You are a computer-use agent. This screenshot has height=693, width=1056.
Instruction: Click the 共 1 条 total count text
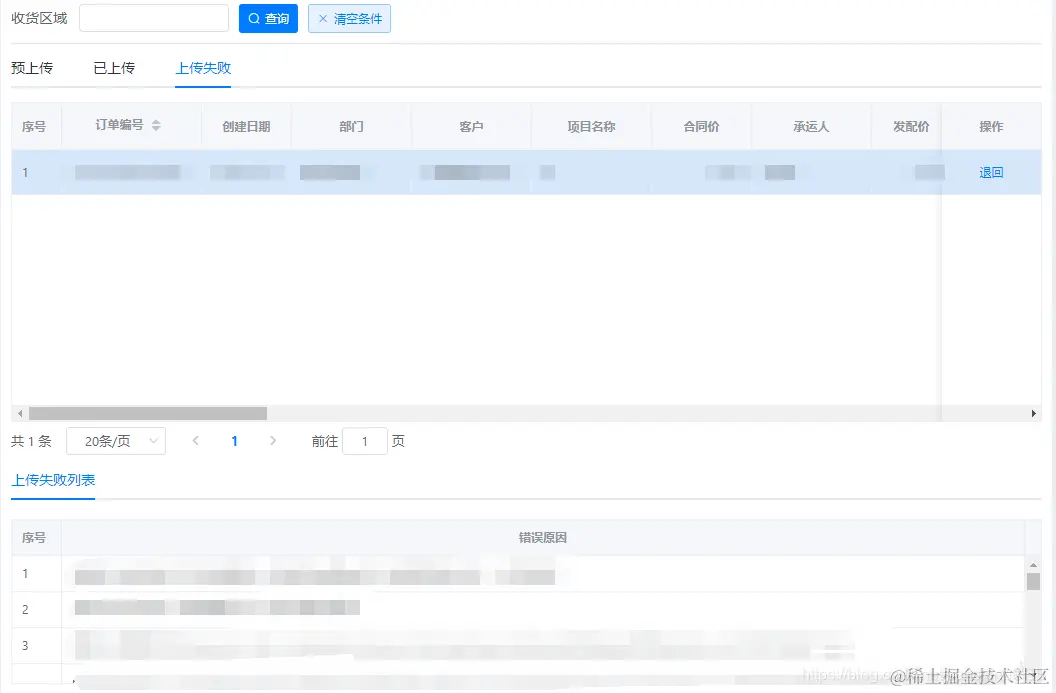(31, 441)
